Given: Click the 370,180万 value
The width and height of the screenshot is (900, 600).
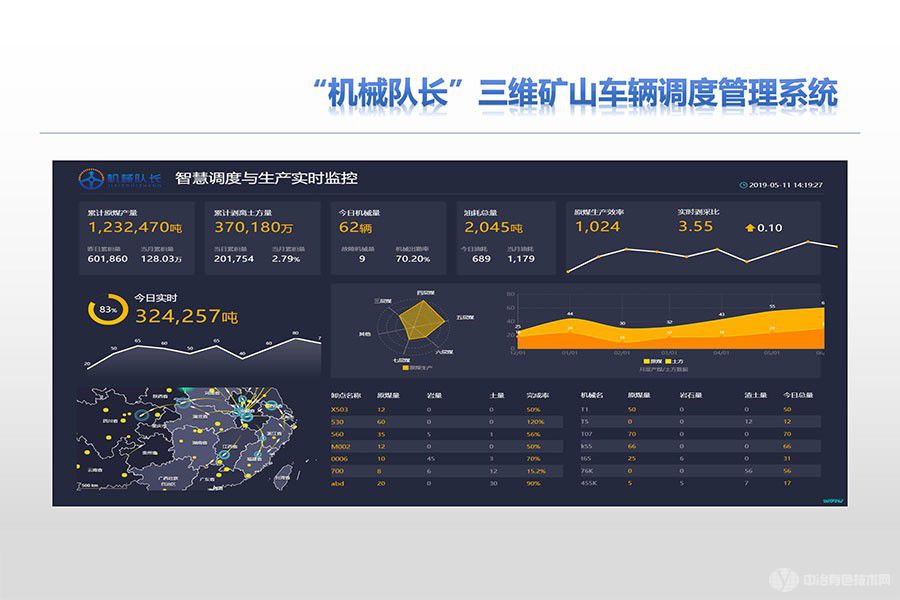Looking at the screenshot, I should point(253,227).
